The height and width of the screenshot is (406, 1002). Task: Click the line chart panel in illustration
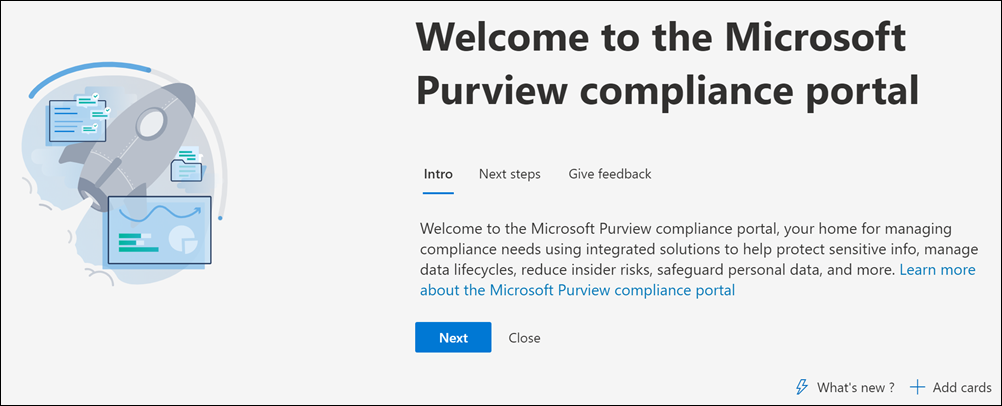[x=160, y=230]
